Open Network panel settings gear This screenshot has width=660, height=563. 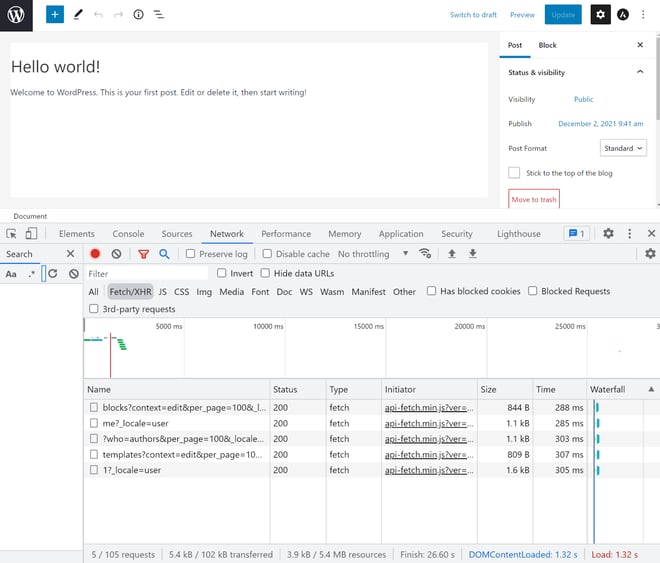click(x=650, y=253)
